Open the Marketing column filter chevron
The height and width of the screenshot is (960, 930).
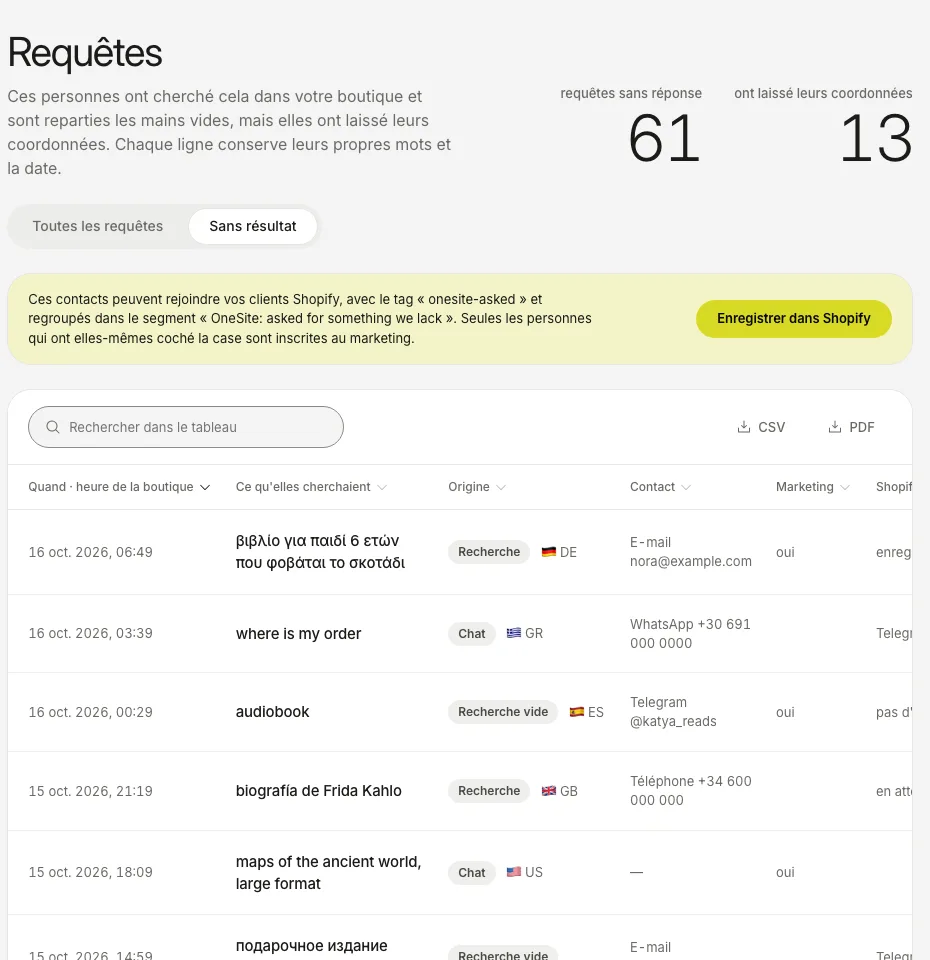click(x=845, y=487)
